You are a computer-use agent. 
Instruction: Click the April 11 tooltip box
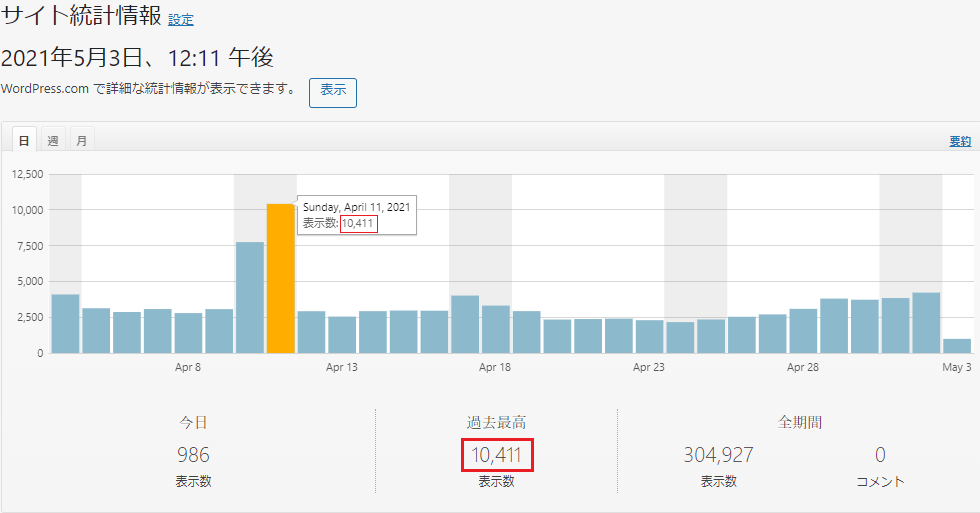click(x=356, y=214)
